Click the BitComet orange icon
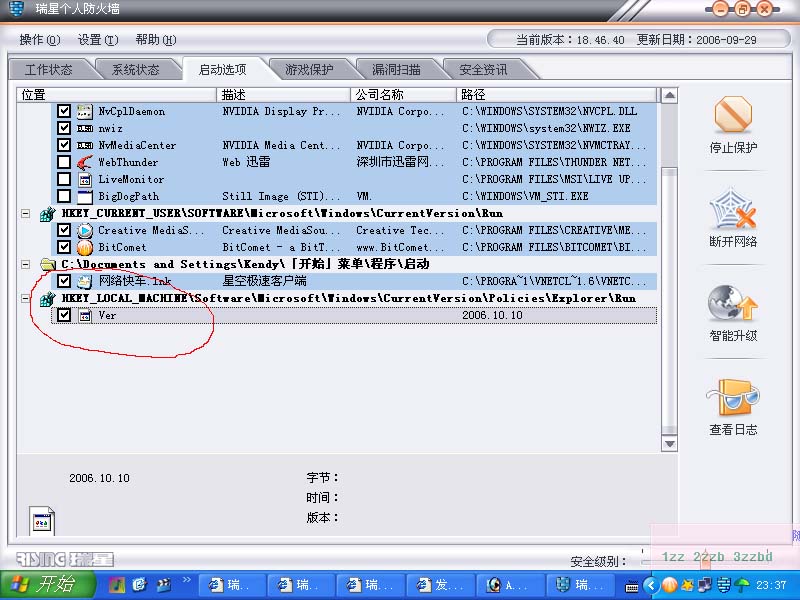800x600 pixels. [x=85, y=247]
